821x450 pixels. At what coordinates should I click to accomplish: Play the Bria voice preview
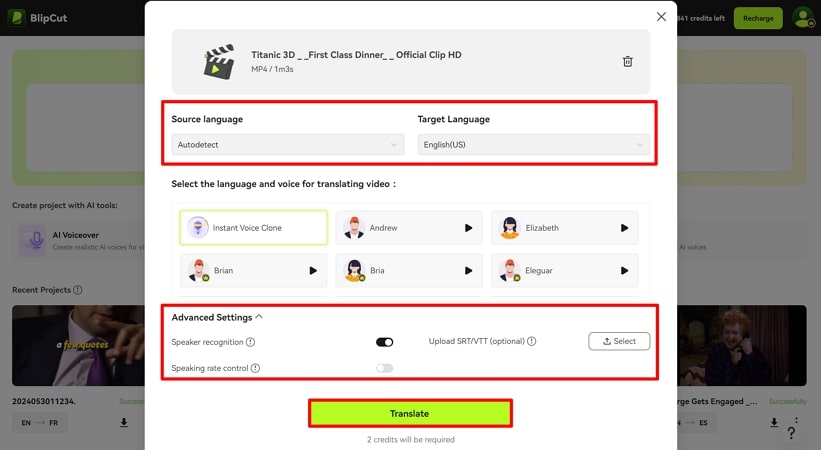(469, 271)
